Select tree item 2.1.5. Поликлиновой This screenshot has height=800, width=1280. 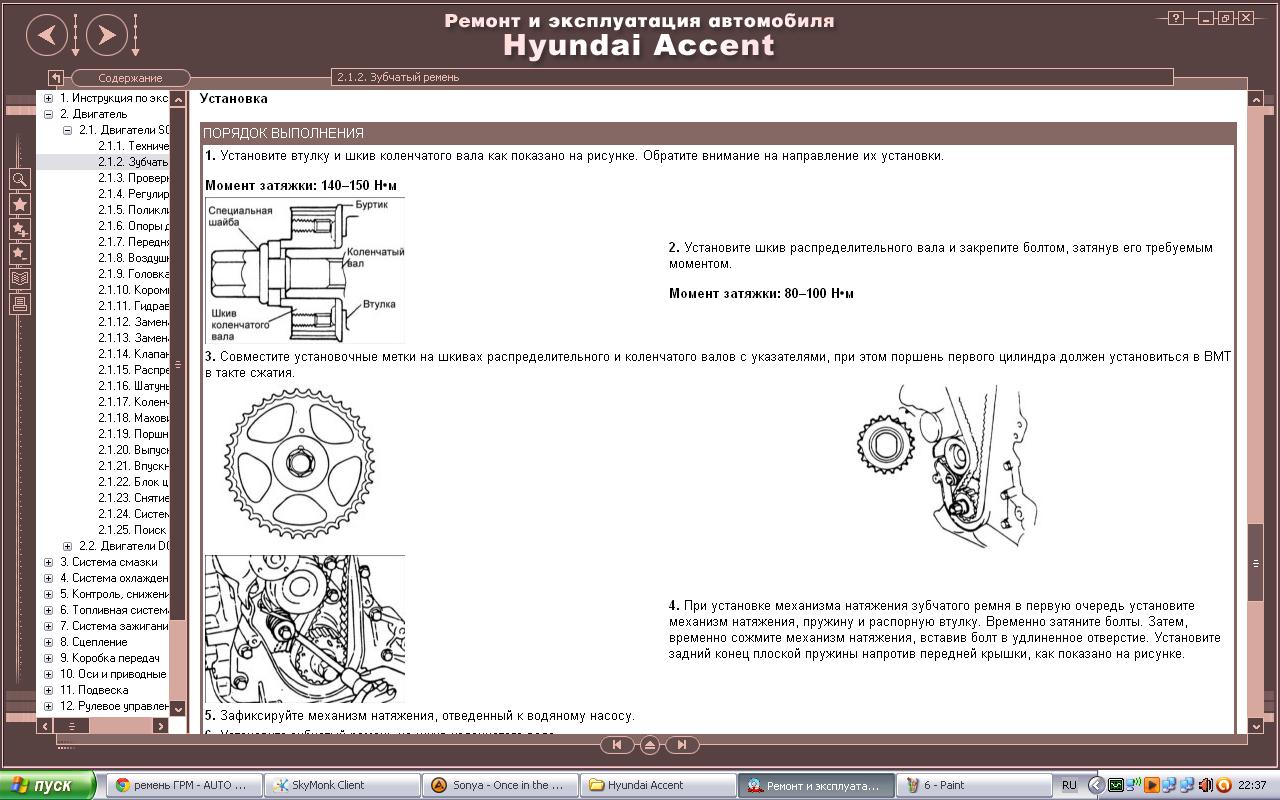pos(133,210)
